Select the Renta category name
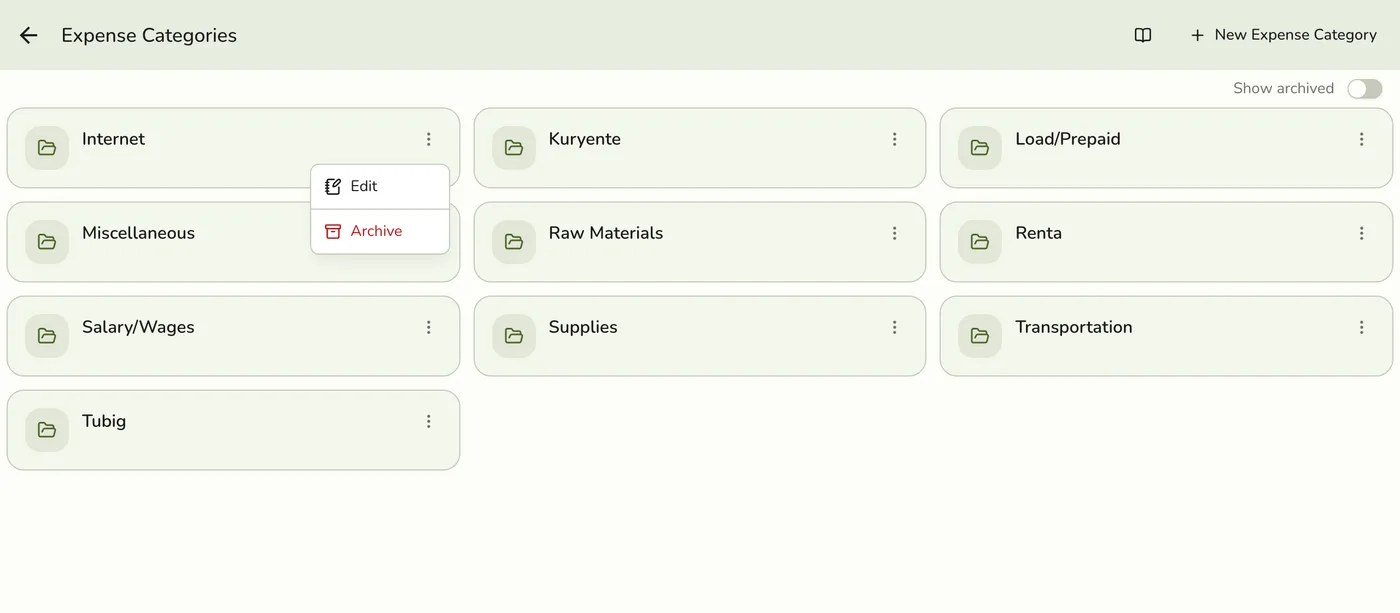This screenshot has height=613, width=1400. (1038, 233)
